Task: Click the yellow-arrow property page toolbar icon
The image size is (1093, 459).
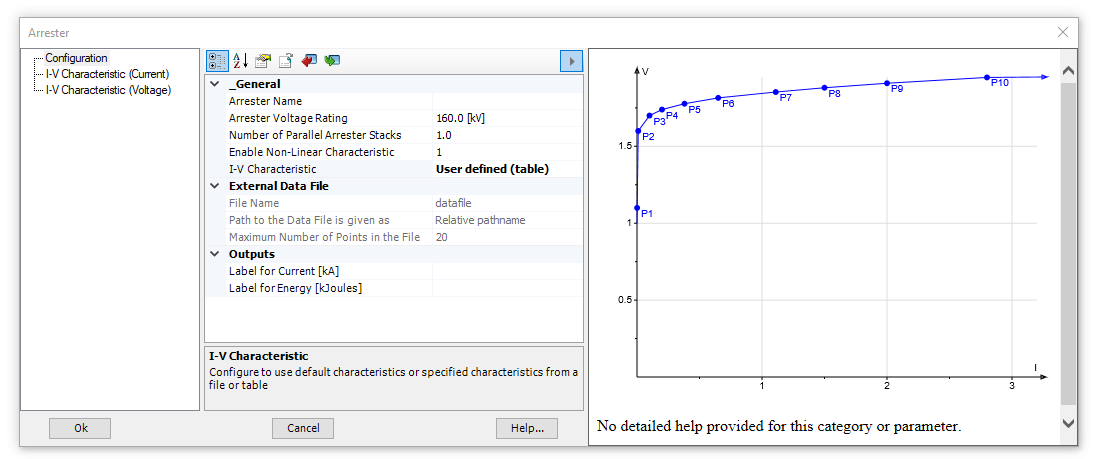Action: click(x=263, y=61)
